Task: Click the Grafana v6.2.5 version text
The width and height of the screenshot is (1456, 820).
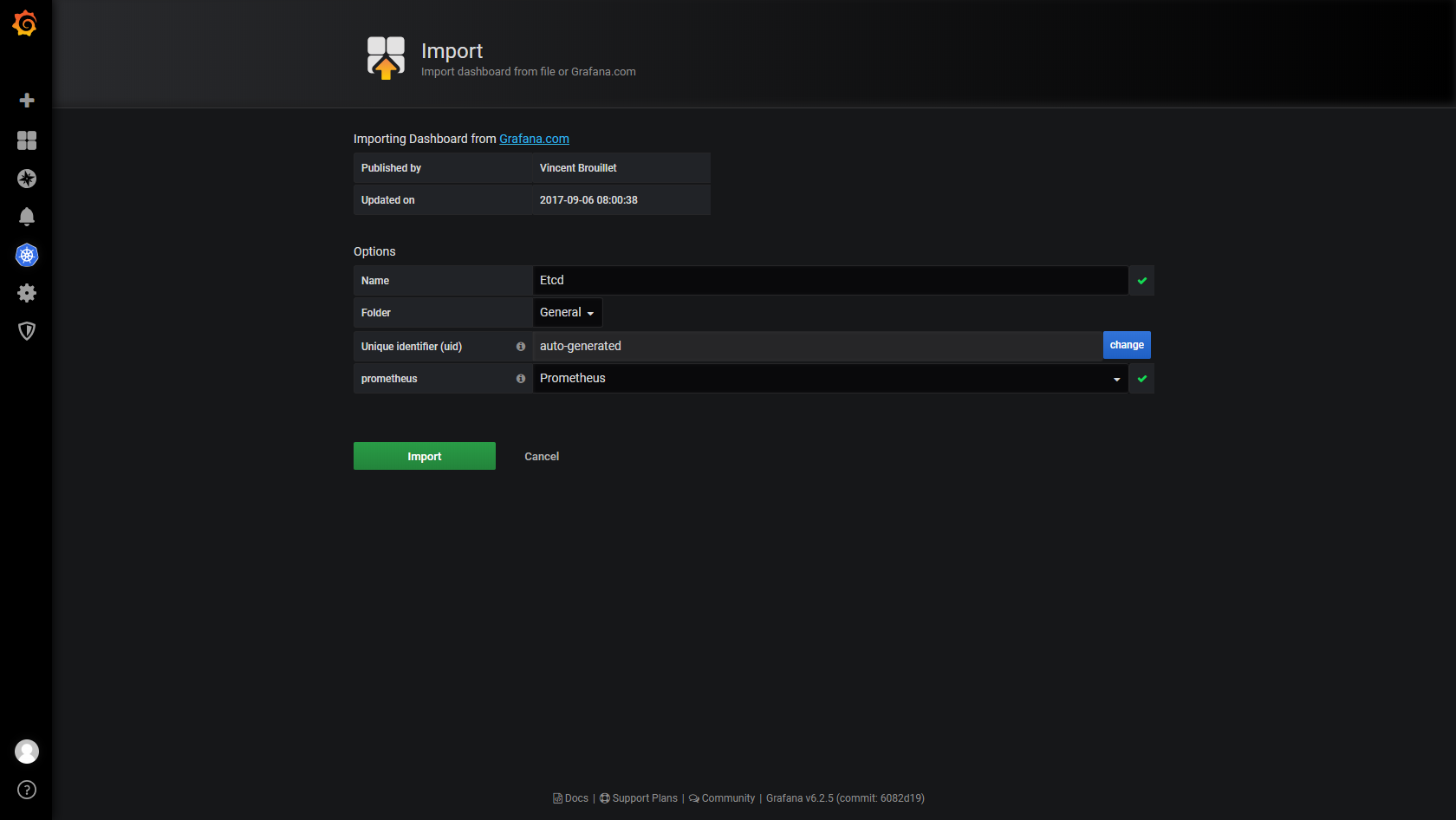Action: [845, 798]
